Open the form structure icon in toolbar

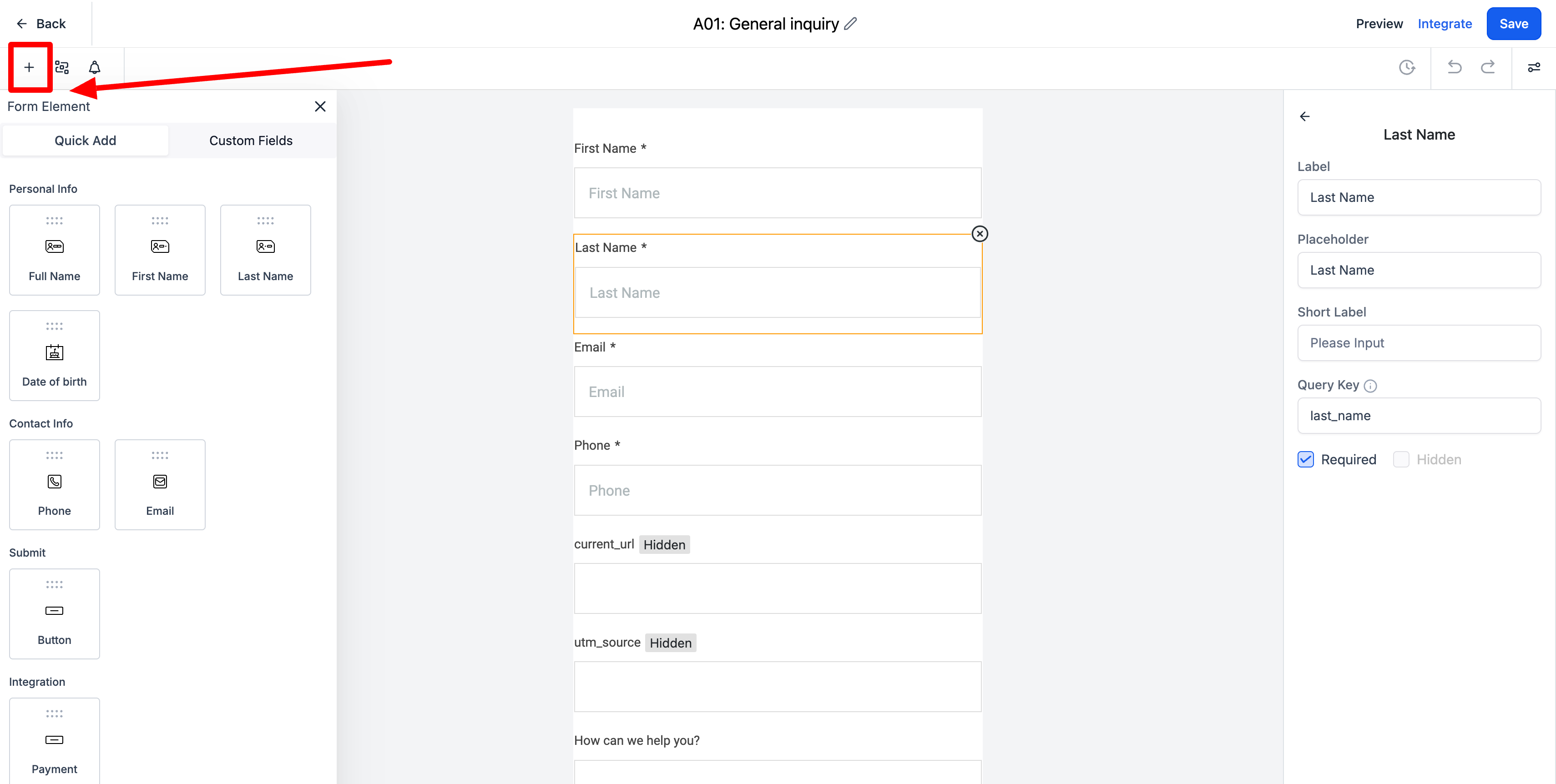click(x=61, y=68)
